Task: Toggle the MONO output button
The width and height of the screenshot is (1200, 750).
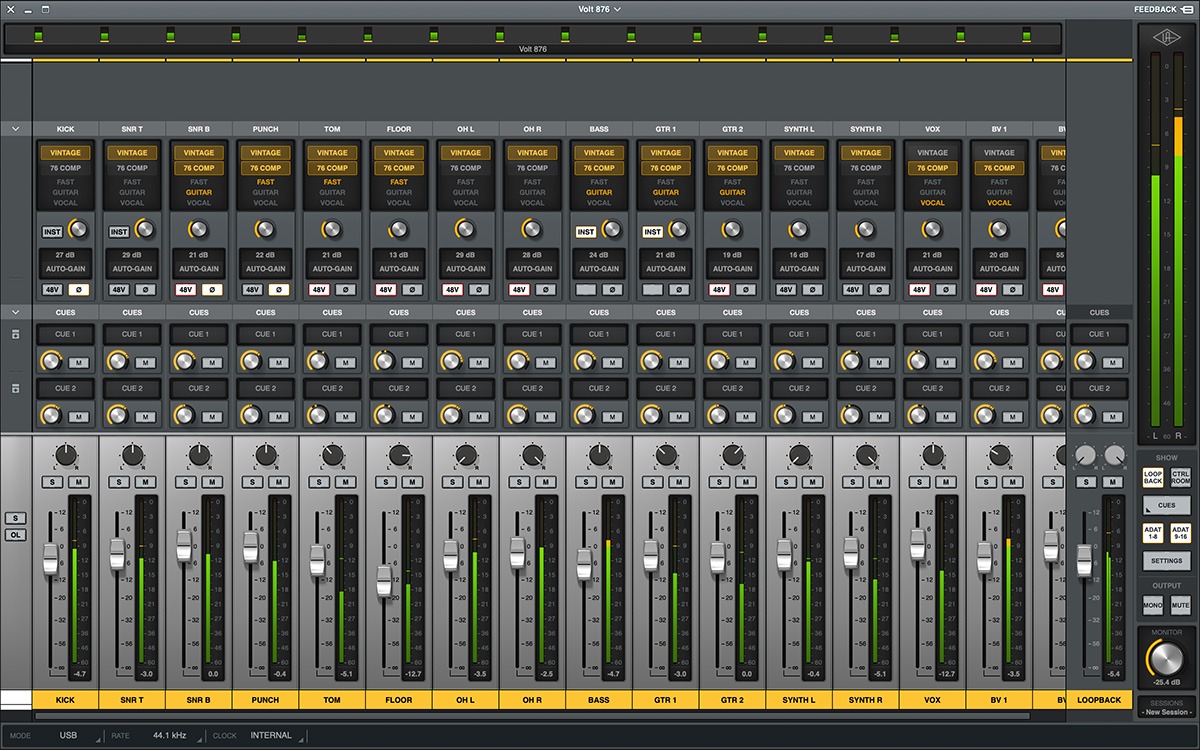Action: click(x=1153, y=605)
